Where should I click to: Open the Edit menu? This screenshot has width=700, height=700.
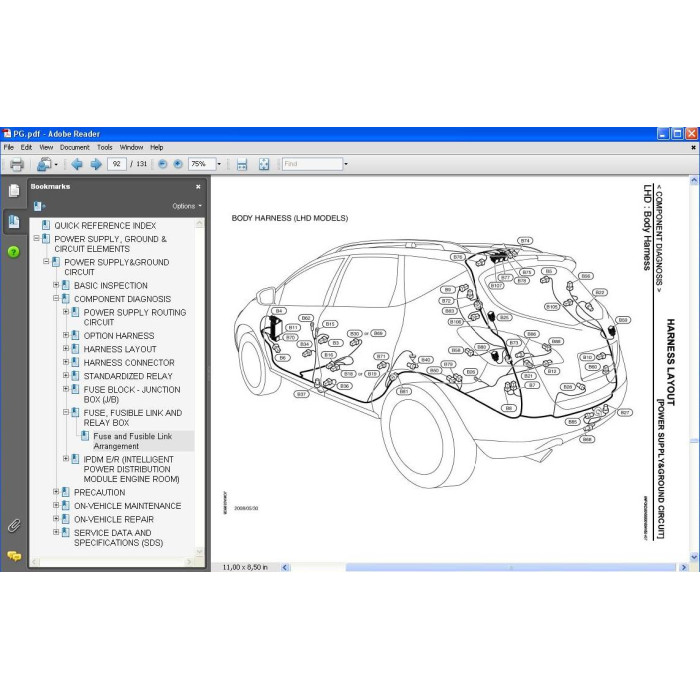[26, 147]
